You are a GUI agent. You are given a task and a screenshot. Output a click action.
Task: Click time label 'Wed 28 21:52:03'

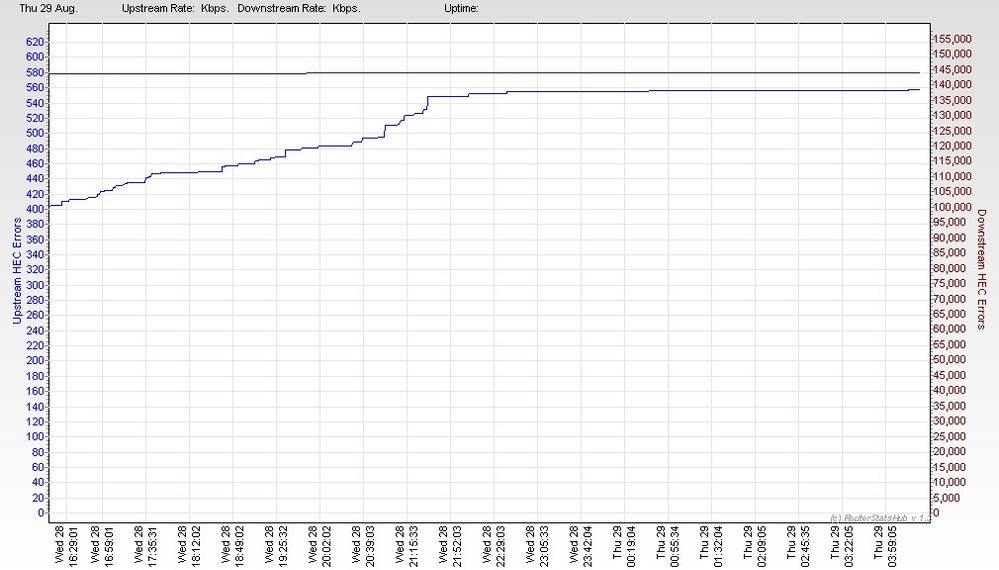click(x=450, y=545)
